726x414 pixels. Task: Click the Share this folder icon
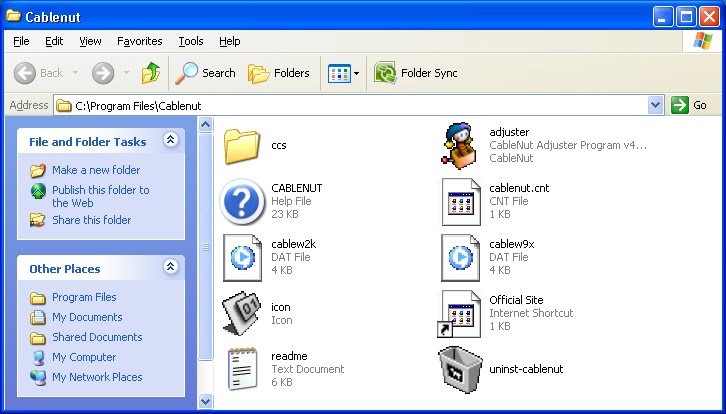[38, 220]
